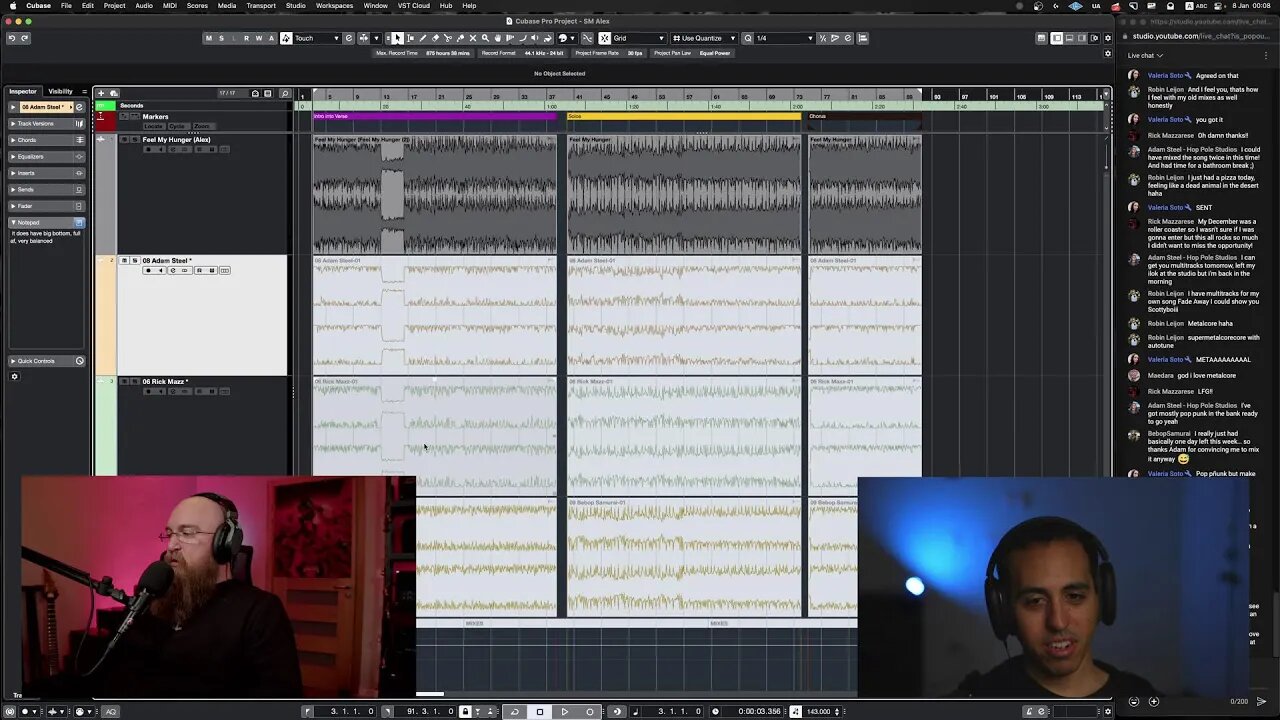Open the File menu
The image size is (1280, 720).
(66, 5)
